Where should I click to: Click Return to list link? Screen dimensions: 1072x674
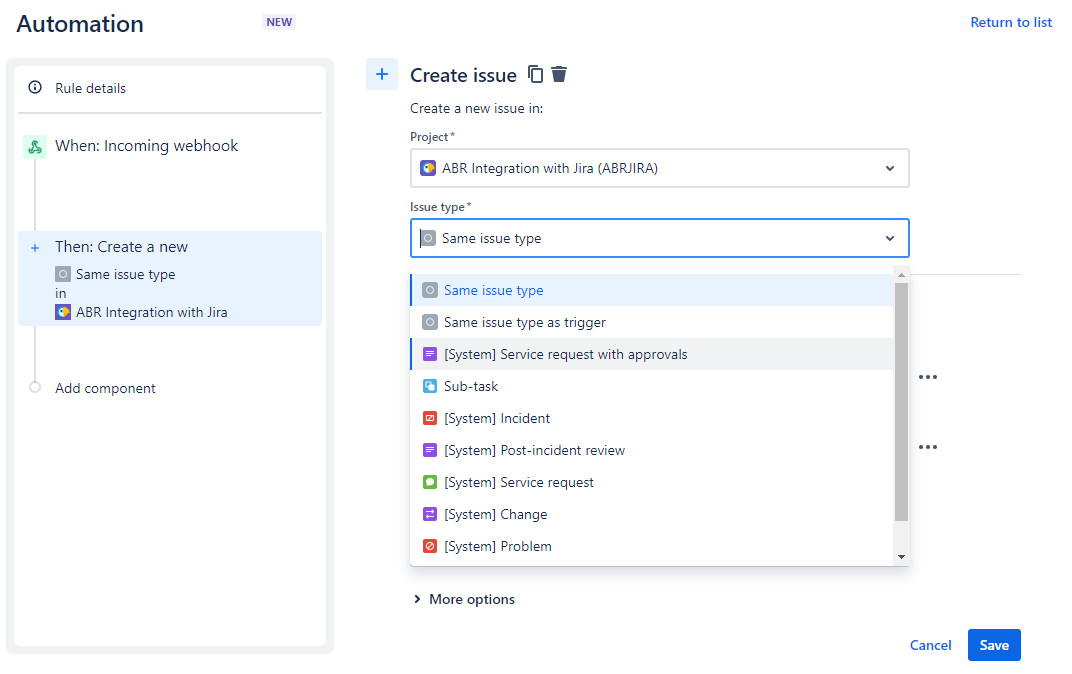(x=1011, y=23)
